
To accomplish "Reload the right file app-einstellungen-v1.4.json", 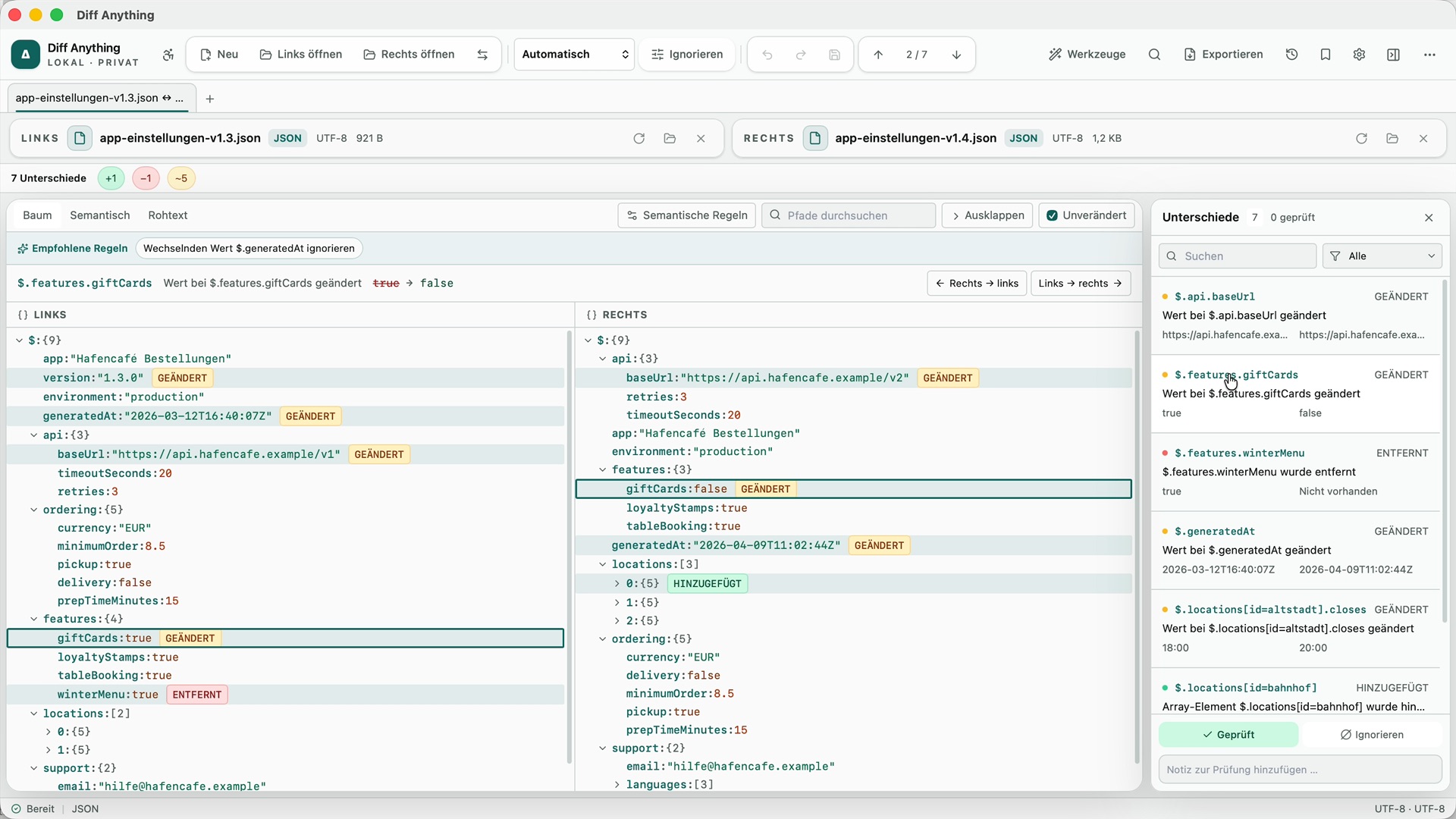I will click(1361, 138).
